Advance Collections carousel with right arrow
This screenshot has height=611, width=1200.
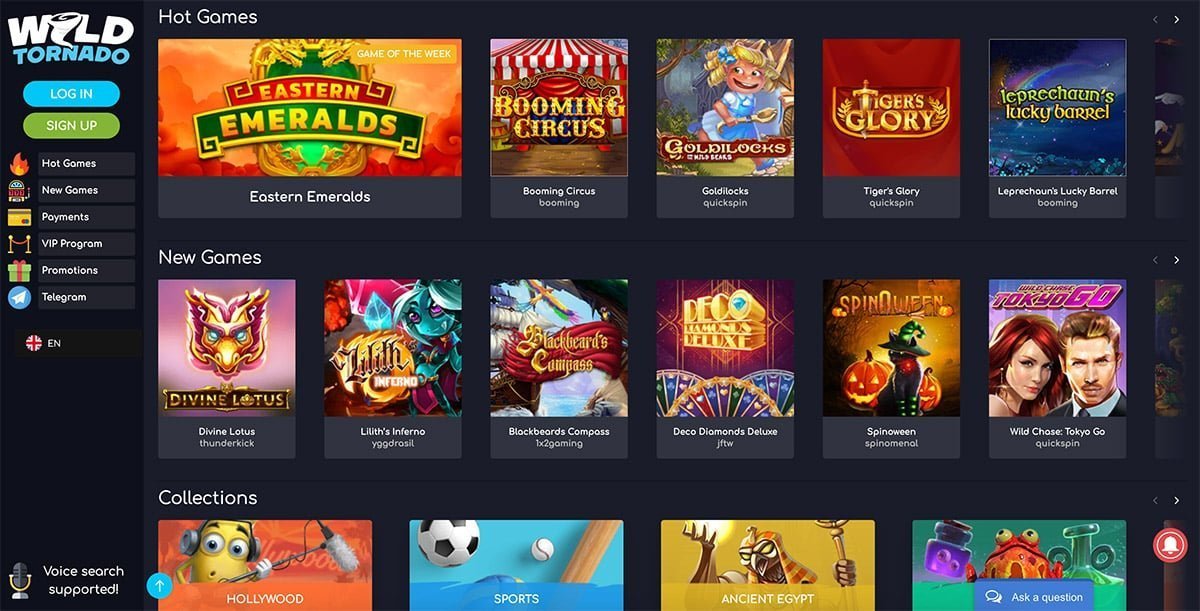tap(1176, 500)
